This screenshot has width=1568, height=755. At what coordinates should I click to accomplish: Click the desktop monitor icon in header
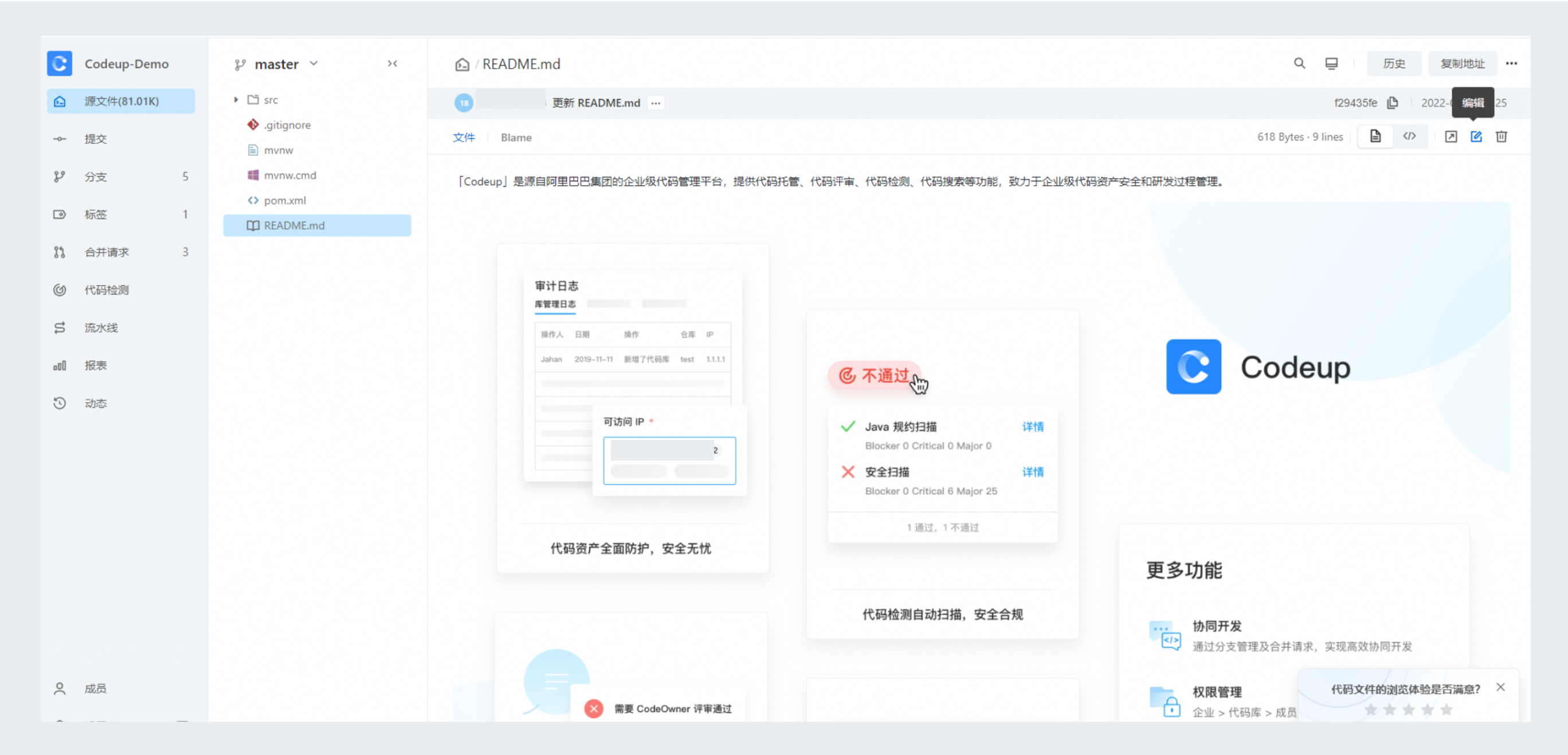1331,63
